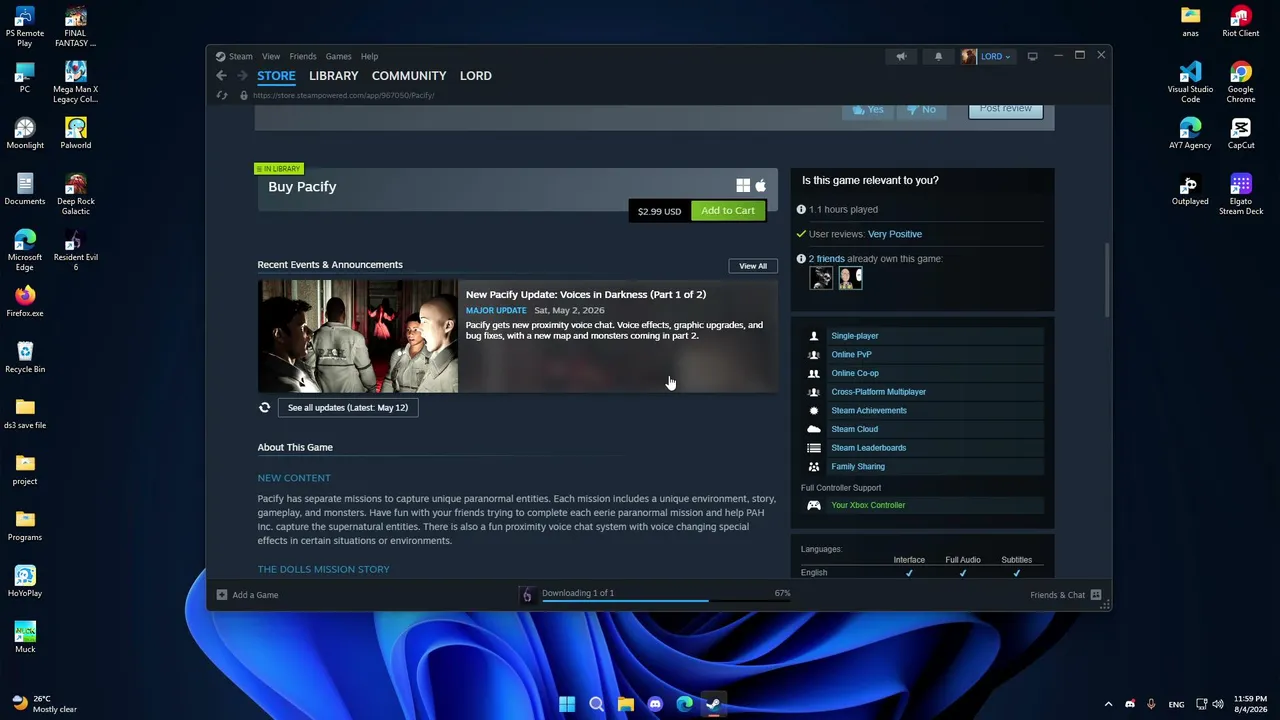The image size is (1280, 720).
Task: Click View All events button
Action: pos(753,266)
